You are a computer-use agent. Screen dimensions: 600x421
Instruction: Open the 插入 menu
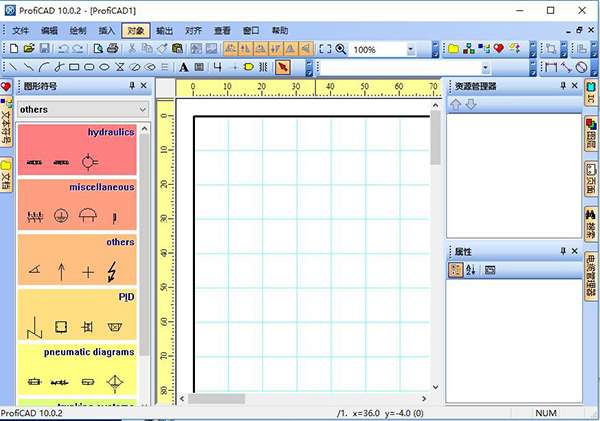click(x=106, y=31)
